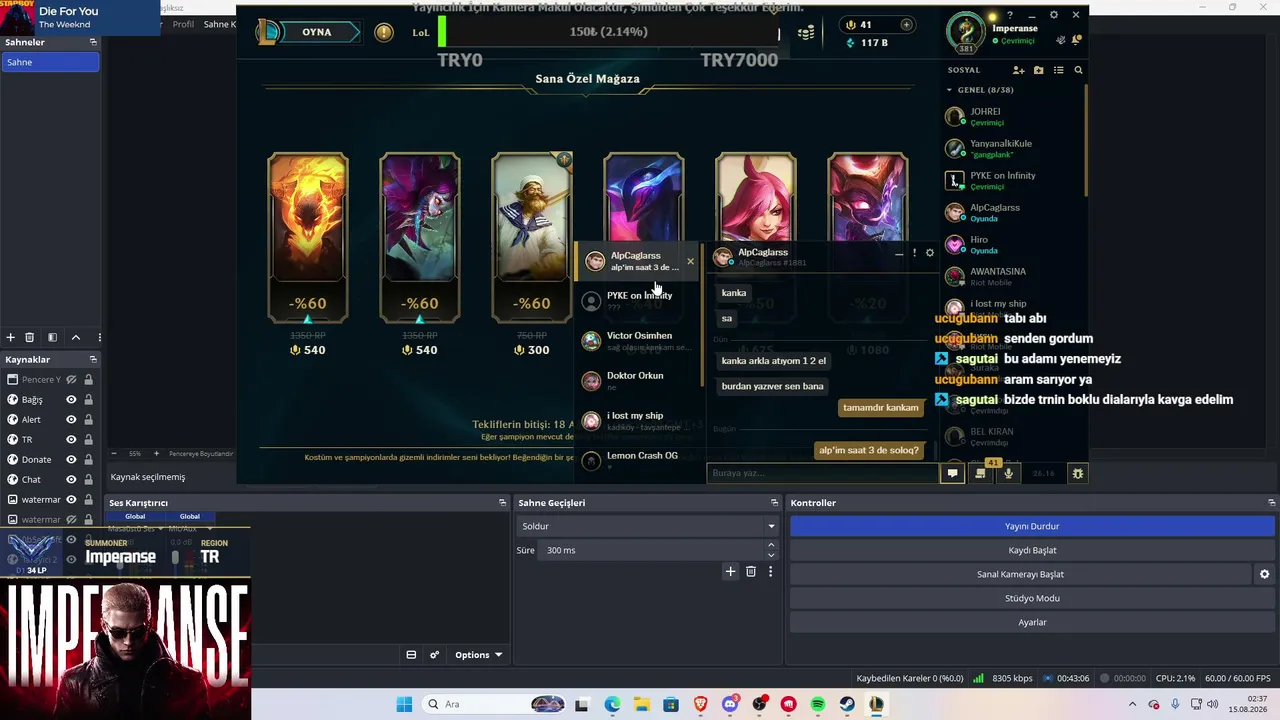
Task: Add a scene transition with the plus icon
Action: [x=730, y=571]
